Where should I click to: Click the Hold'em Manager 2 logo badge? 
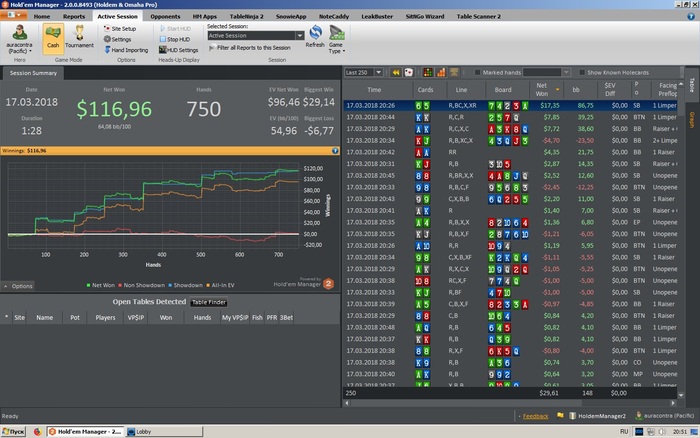(328, 284)
